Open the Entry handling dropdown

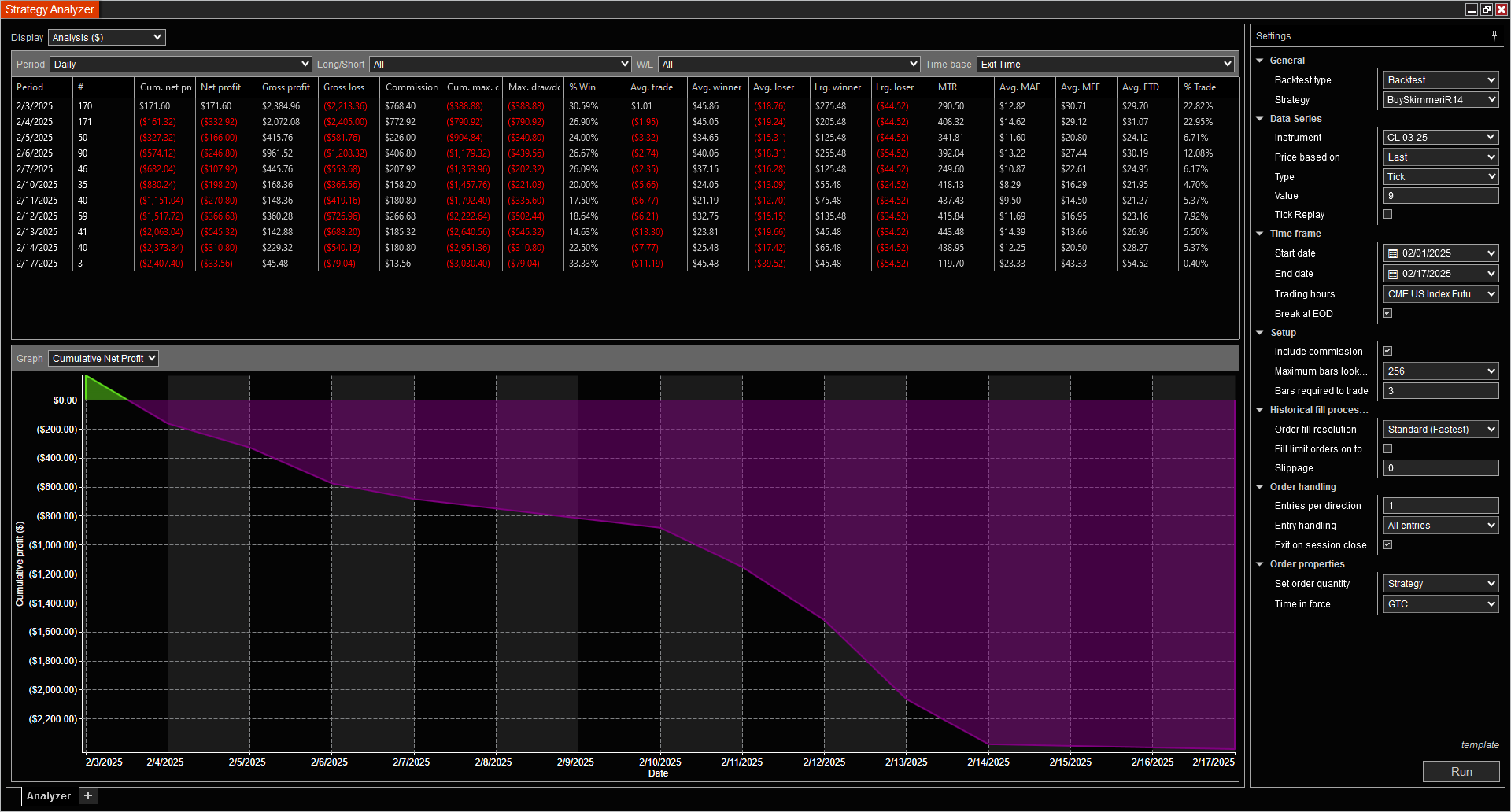pos(1440,526)
